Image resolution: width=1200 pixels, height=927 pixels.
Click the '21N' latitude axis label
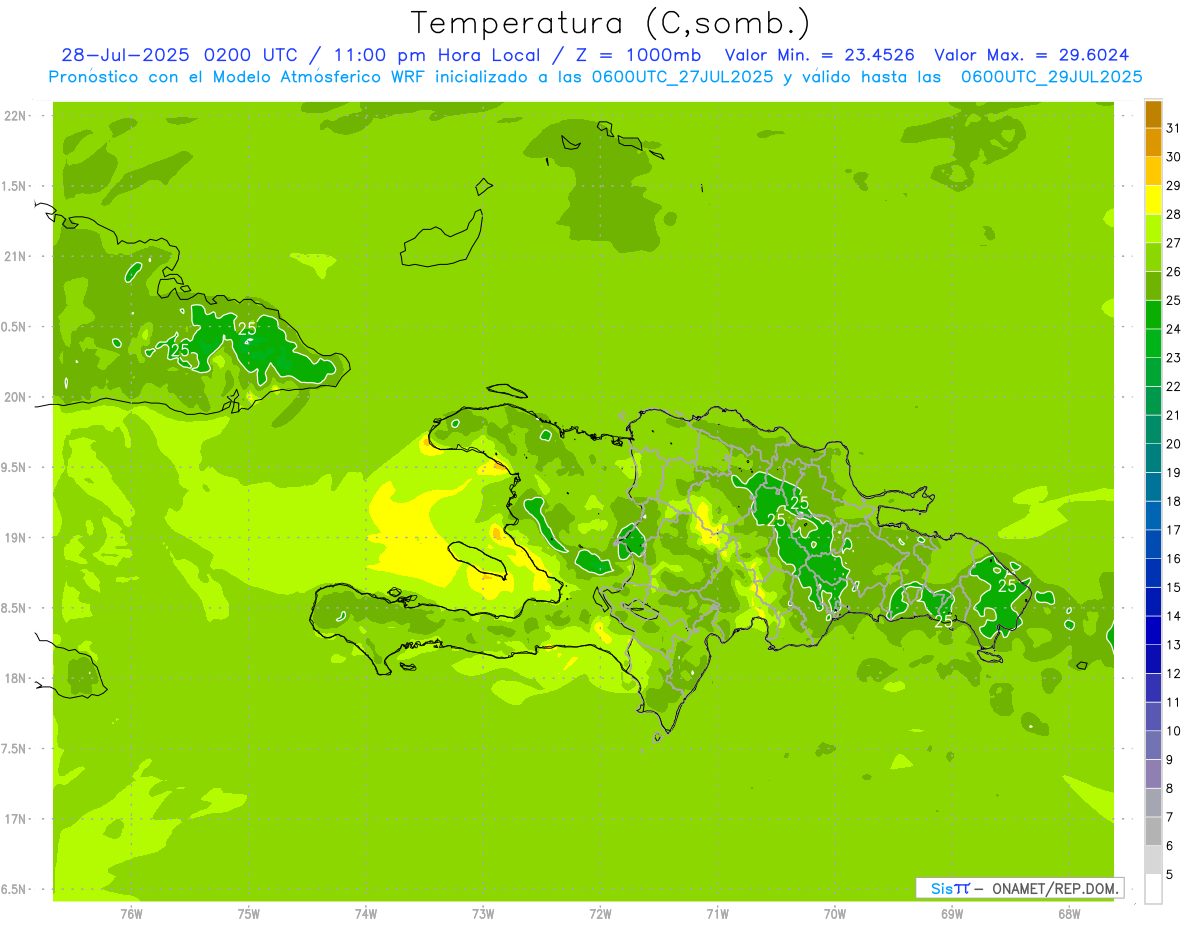15,257
